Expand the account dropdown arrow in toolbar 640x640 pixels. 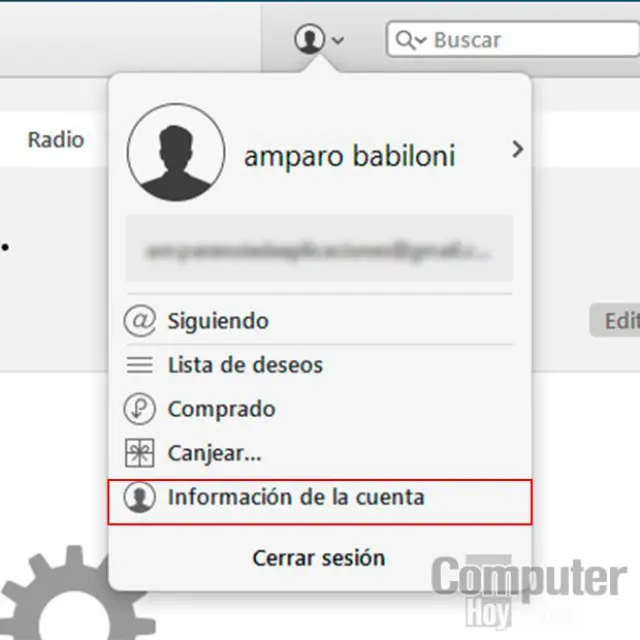pos(338,41)
